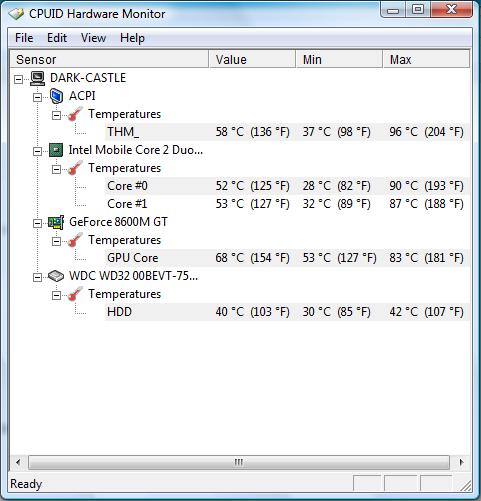Select the ACPI monitor icon
This screenshot has width=481, height=501.
click(56, 96)
